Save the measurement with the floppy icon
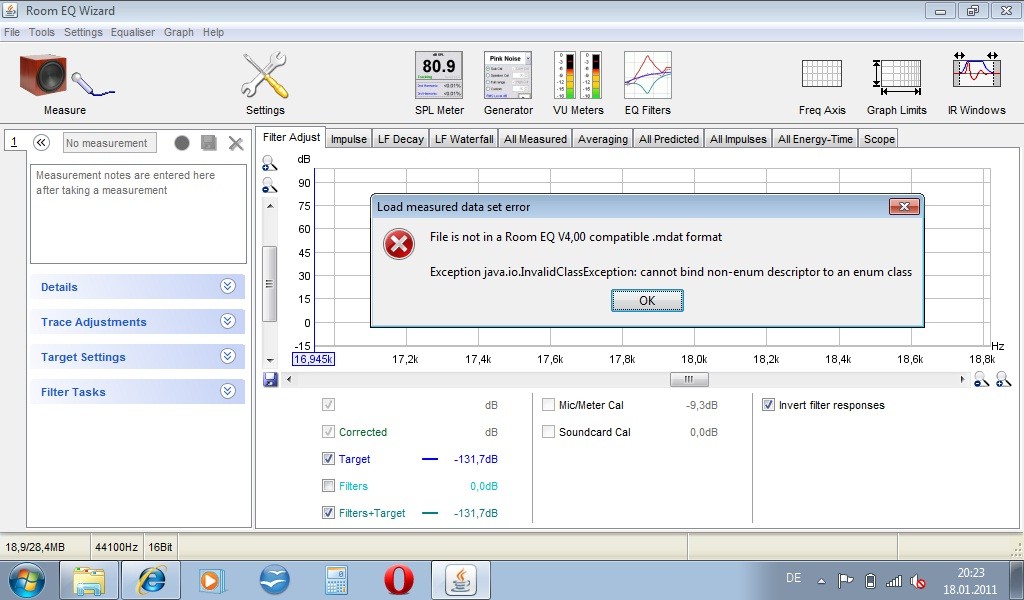This screenshot has width=1024, height=600. point(209,143)
